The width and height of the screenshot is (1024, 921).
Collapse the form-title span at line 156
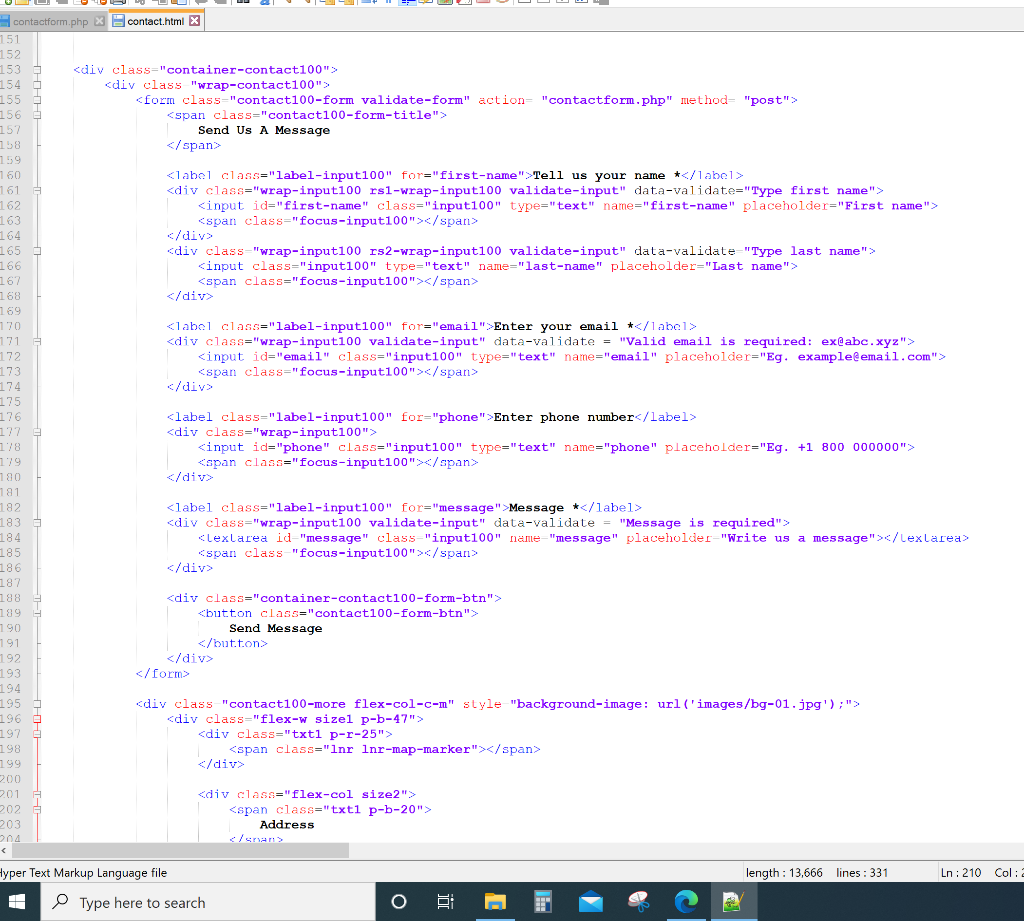pos(37,115)
